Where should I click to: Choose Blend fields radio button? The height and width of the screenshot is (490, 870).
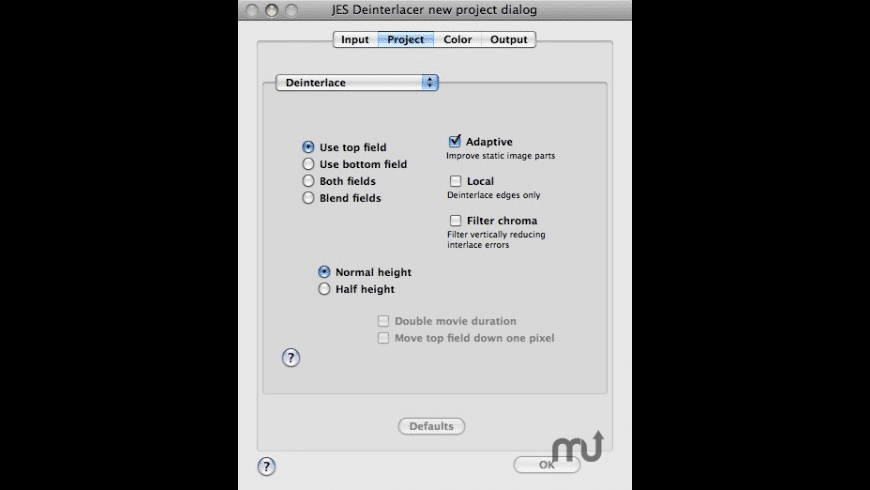[308, 198]
